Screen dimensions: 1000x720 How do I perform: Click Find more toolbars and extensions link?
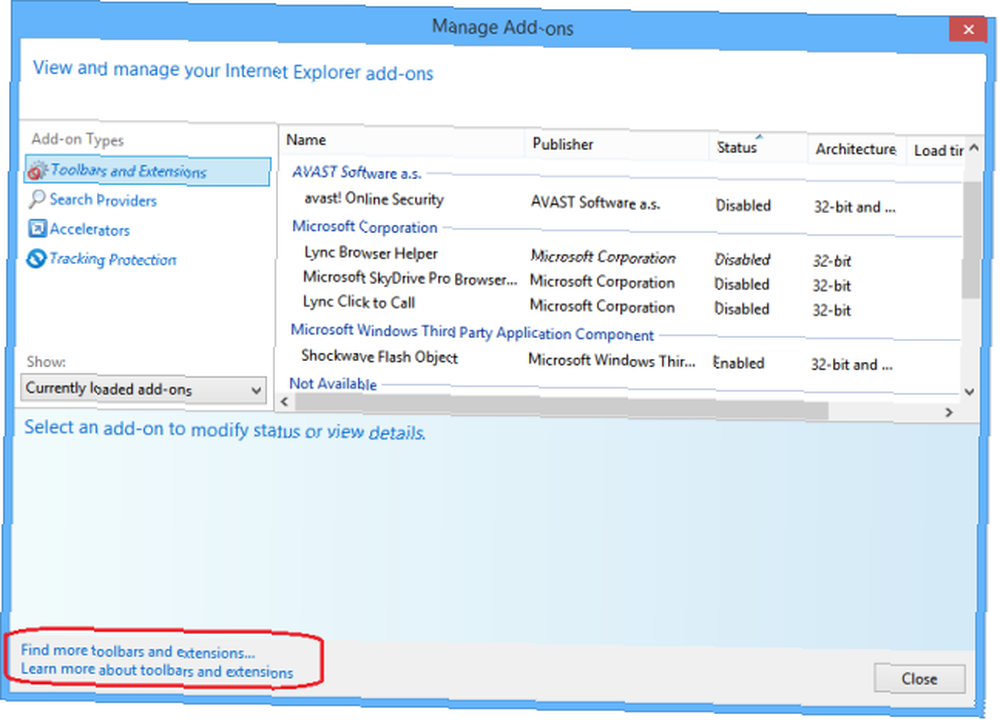point(138,651)
